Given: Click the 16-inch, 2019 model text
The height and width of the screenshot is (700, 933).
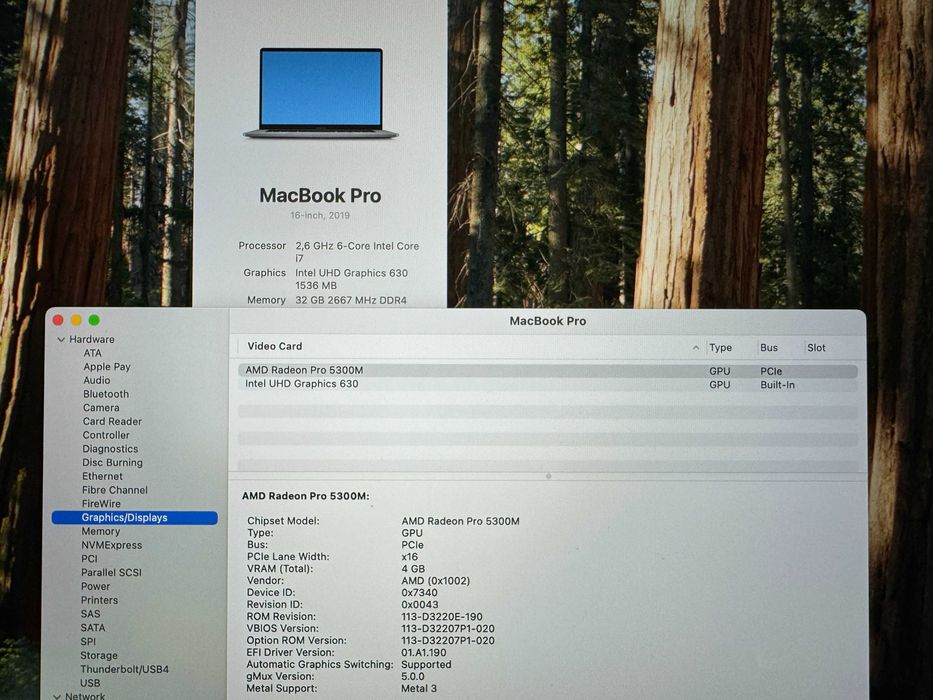Looking at the screenshot, I should point(320,215).
